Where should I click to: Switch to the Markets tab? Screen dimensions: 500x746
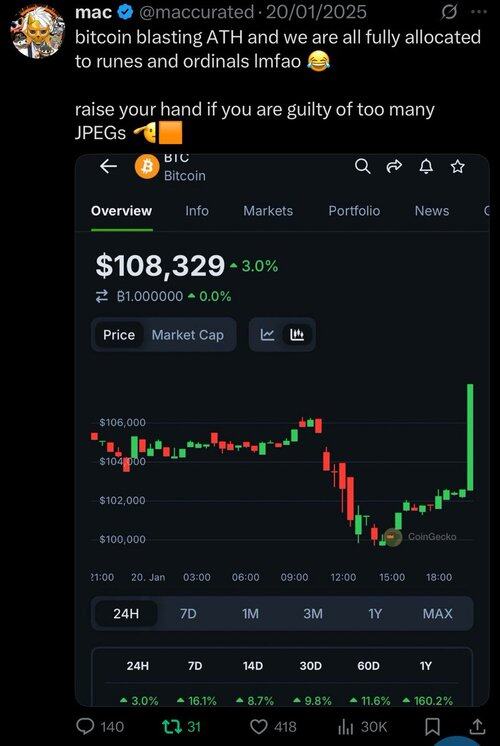(268, 211)
